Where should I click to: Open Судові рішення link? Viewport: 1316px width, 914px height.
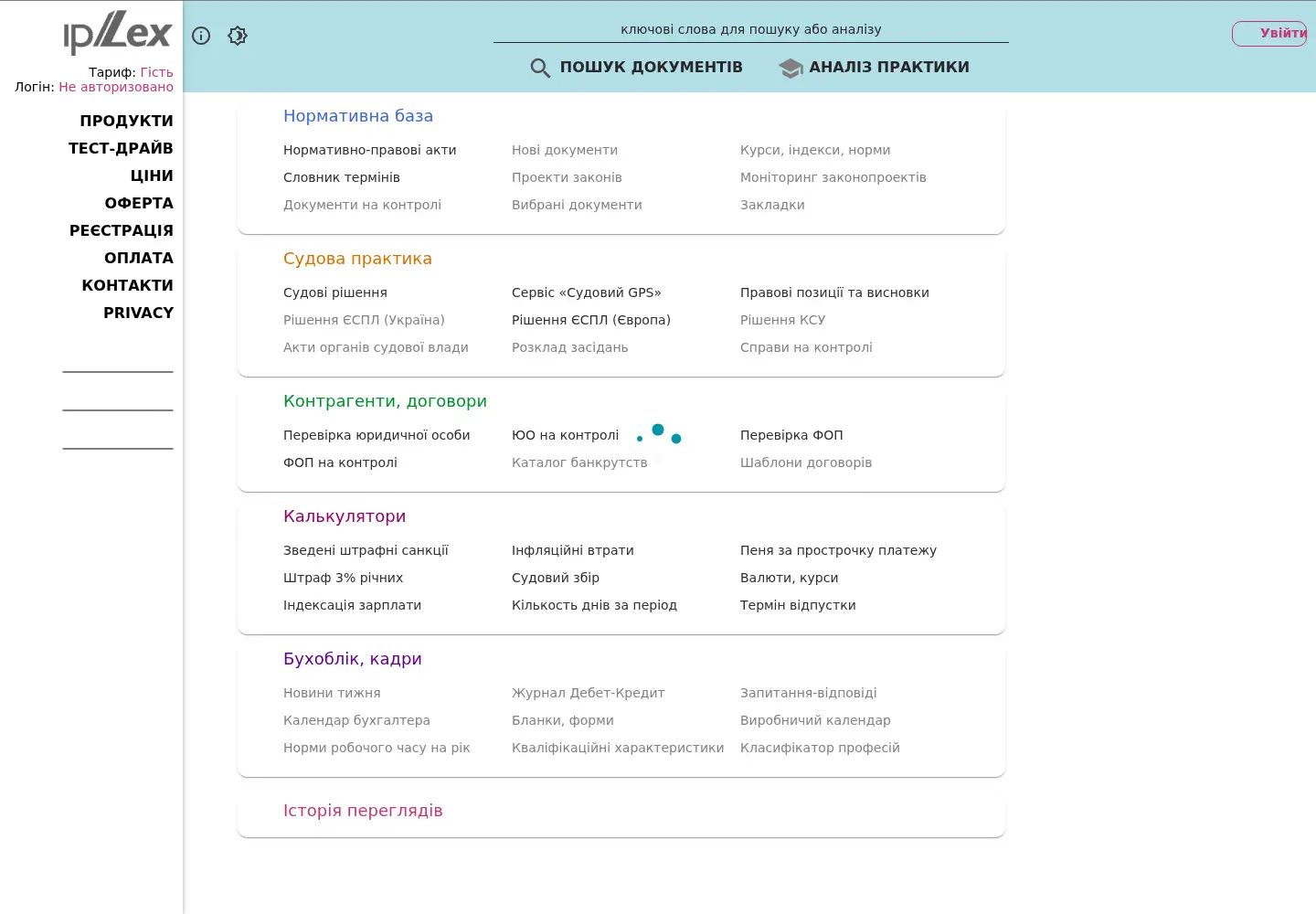tap(335, 292)
